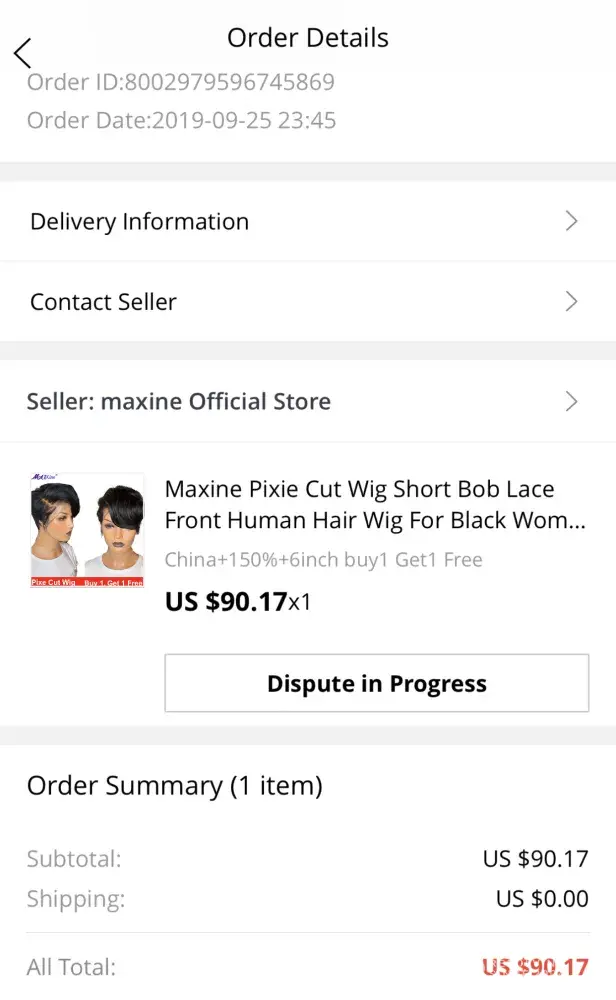Click the Order Details page title

[308, 38]
